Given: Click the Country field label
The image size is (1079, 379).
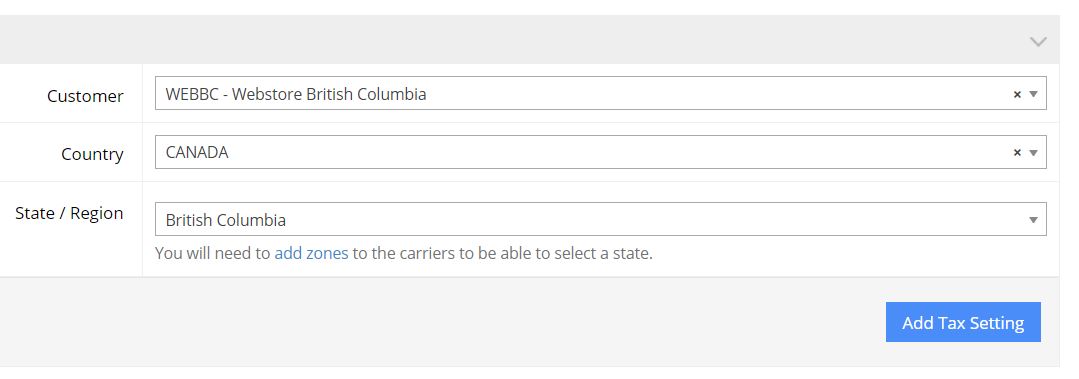Looking at the screenshot, I should point(92,154).
